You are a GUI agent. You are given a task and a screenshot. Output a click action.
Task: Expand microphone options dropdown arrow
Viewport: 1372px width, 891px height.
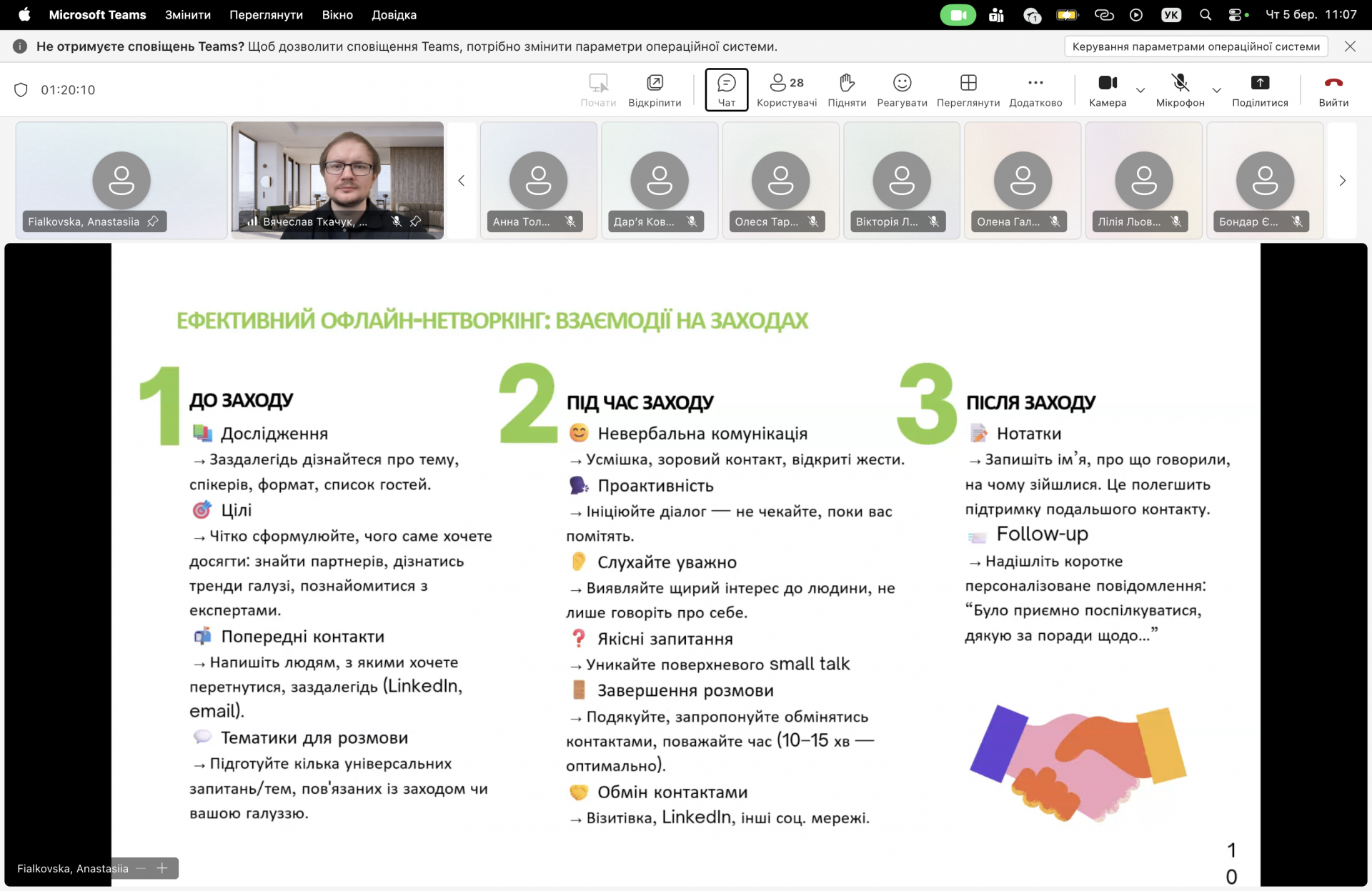pyautogui.click(x=1216, y=91)
